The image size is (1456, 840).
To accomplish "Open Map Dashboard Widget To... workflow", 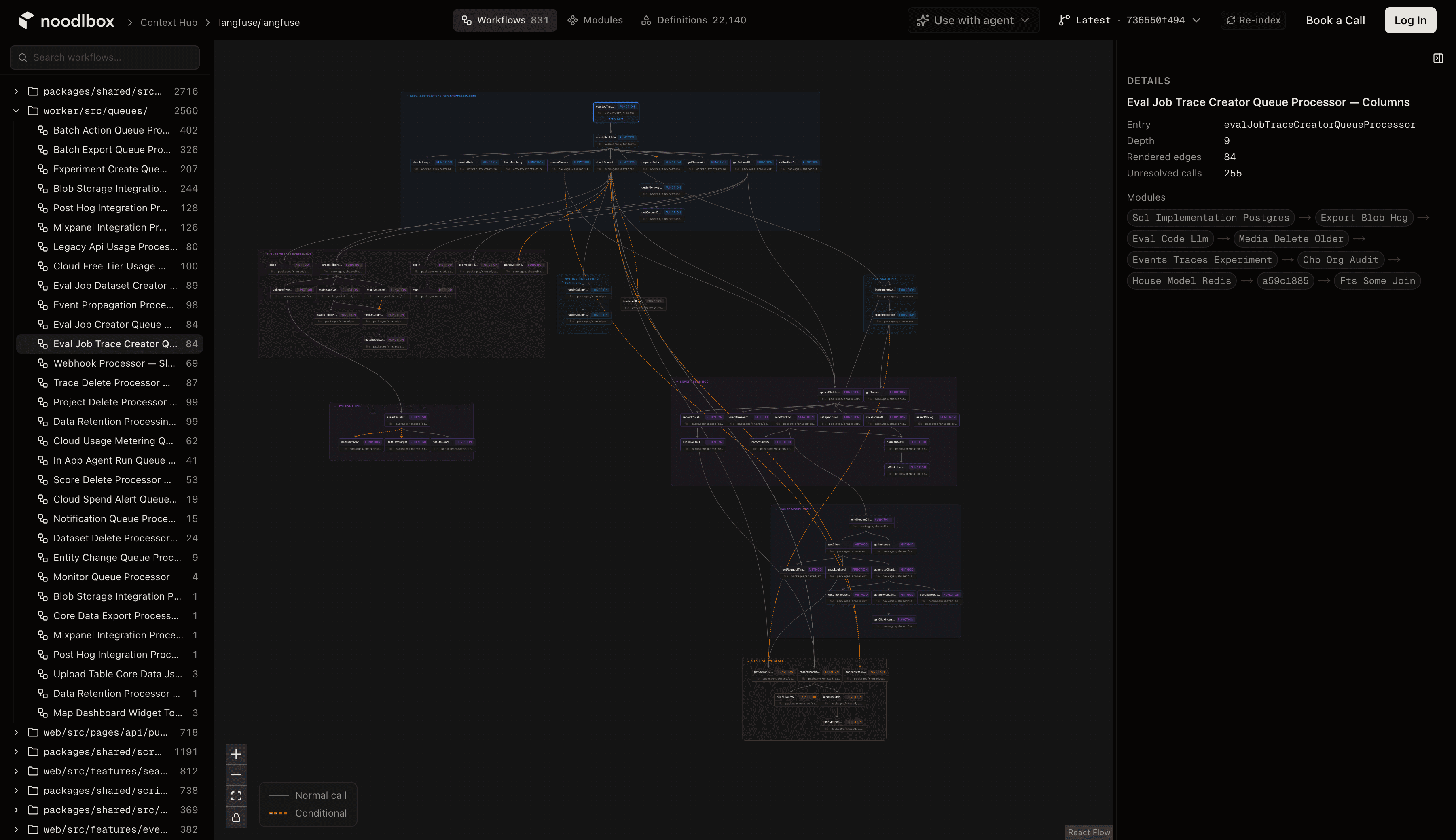I will click(110, 713).
